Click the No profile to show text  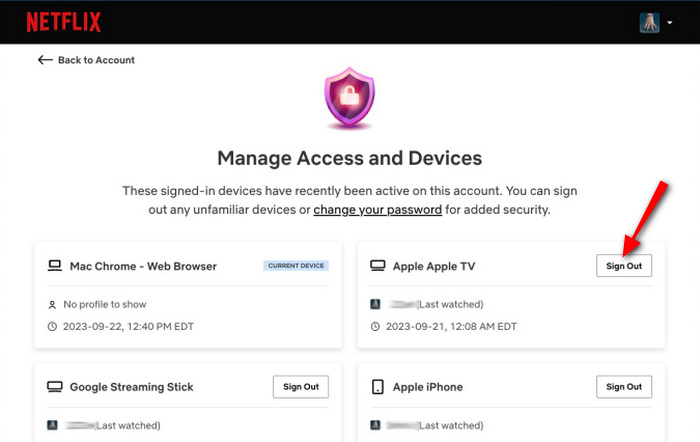click(x=105, y=304)
